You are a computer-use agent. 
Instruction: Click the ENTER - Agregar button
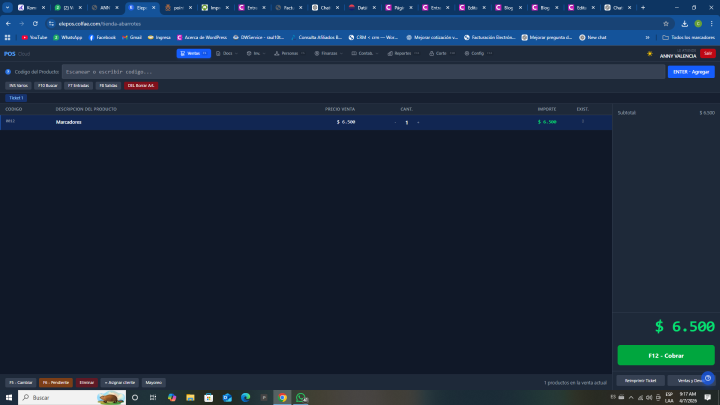click(x=691, y=72)
